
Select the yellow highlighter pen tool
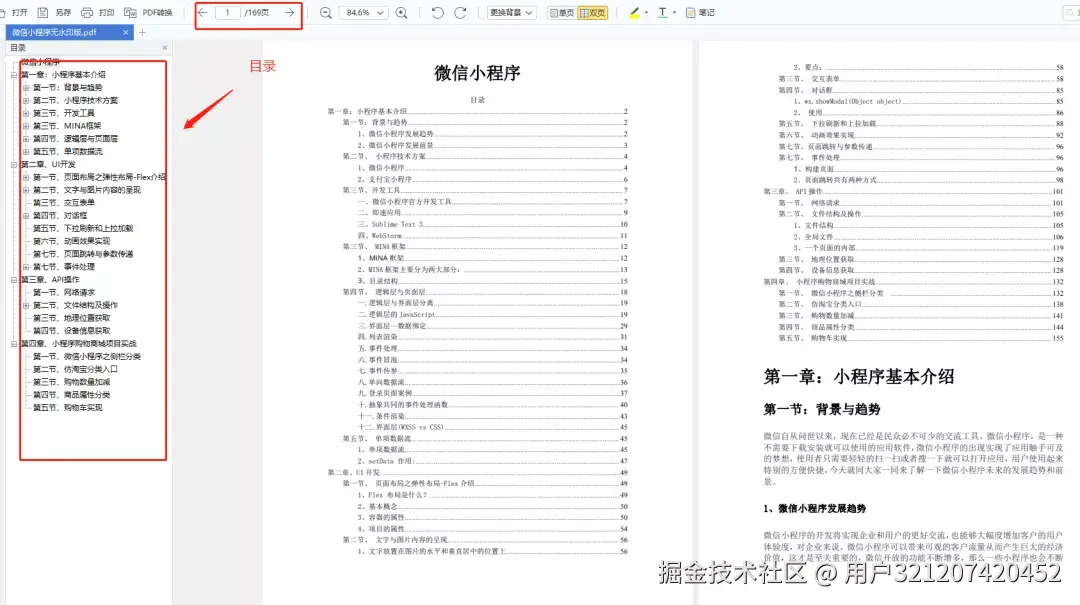pos(635,12)
